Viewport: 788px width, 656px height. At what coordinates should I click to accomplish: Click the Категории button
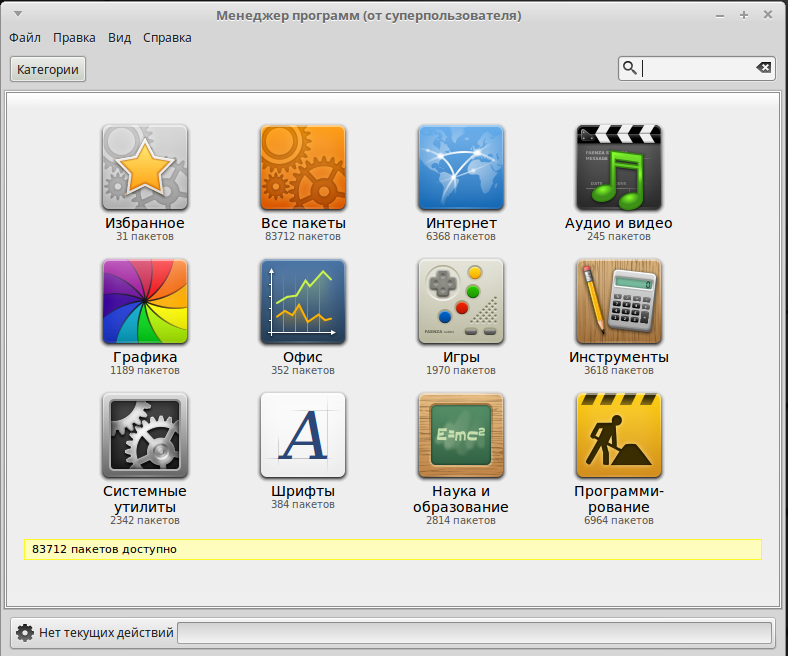[x=48, y=69]
